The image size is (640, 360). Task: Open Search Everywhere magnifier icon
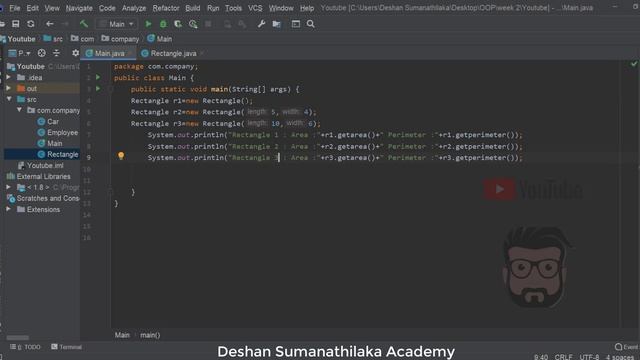coord(311,24)
